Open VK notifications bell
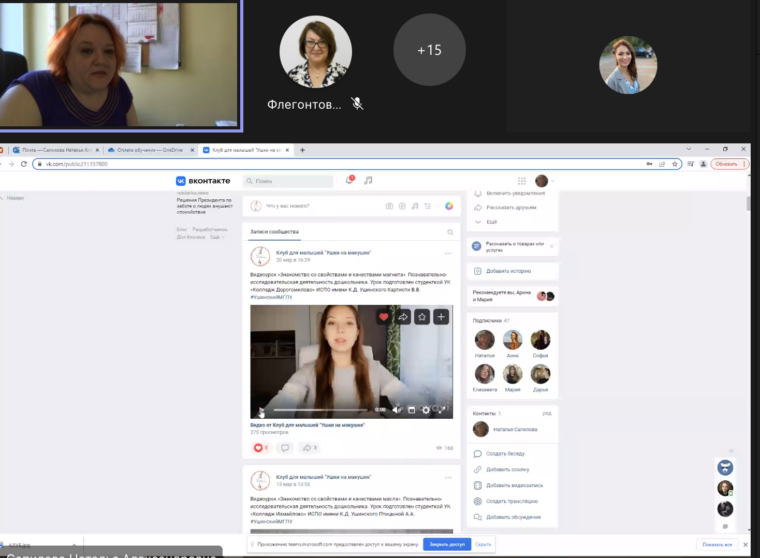The height and width of the screenshot is (558, 760). click(349, 181)
